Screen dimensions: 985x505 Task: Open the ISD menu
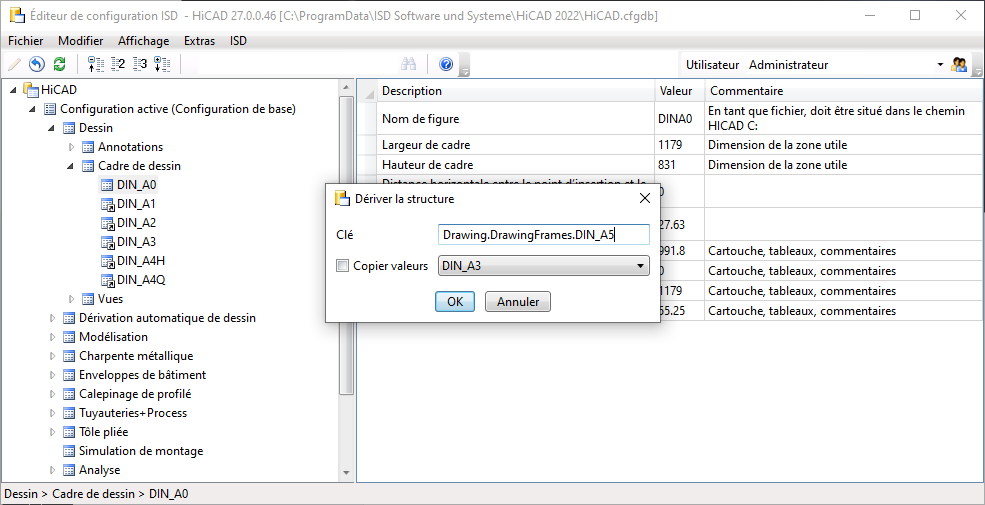238,41
